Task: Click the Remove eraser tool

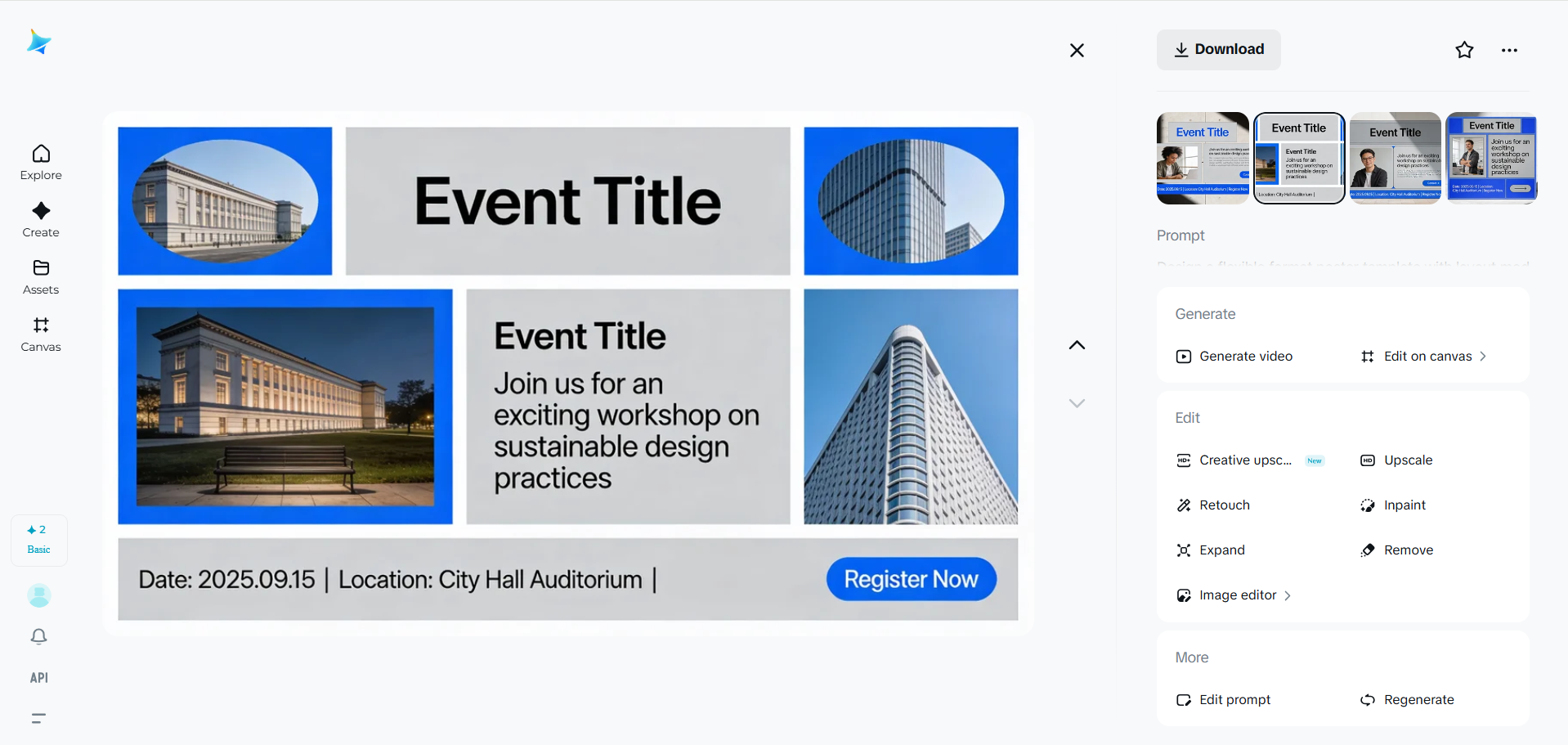Action: tap(1407, 550)
